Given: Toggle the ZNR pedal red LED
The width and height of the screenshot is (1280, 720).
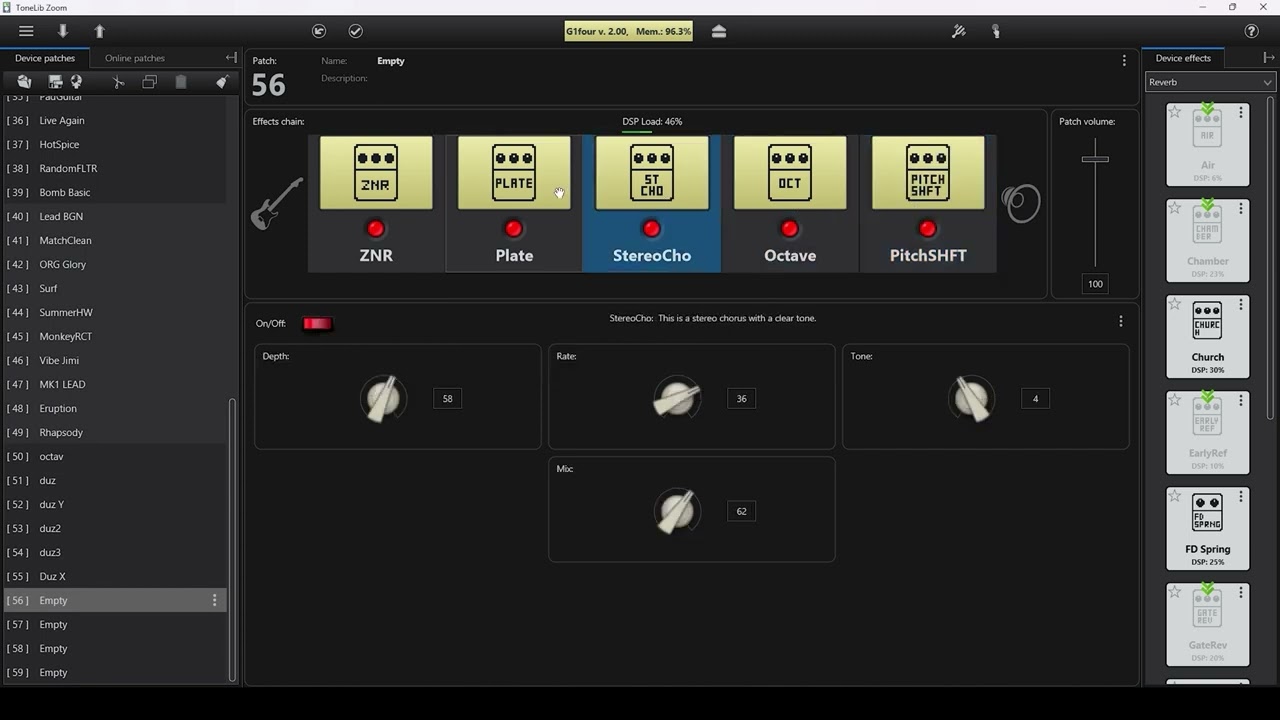Looking at the screenshot, I should 376,228.
